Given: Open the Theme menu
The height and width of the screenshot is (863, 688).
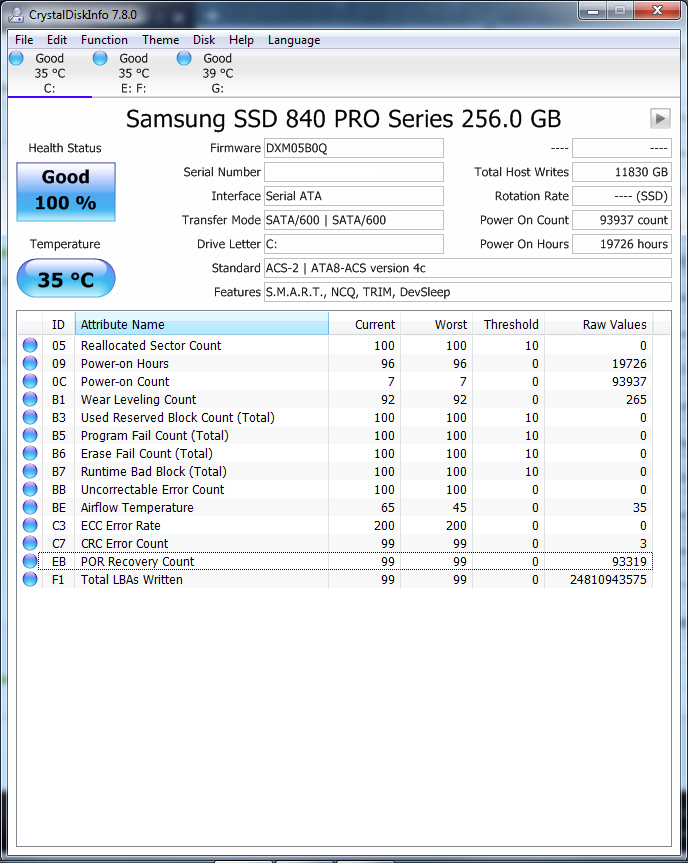Looking at the screenshot, I should [160, 40].
